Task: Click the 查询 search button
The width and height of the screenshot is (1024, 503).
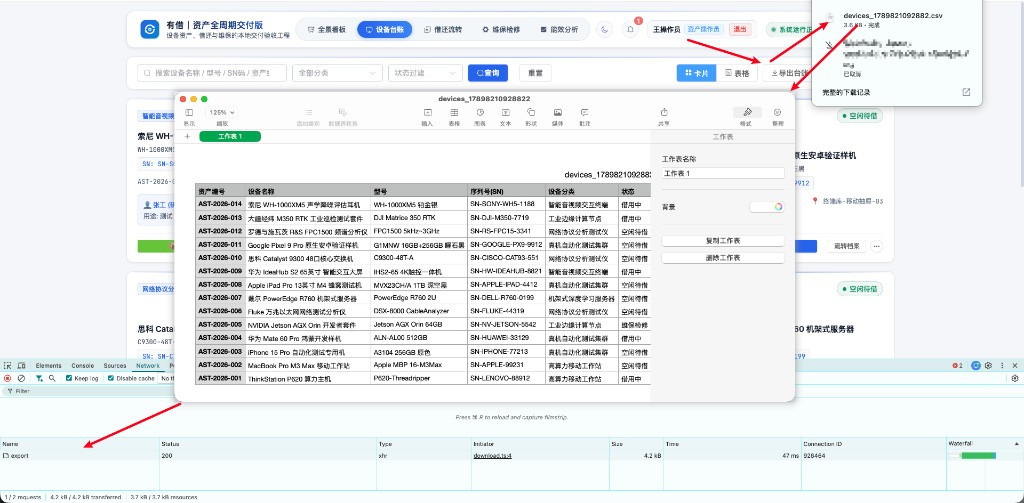Action: coord(488,73)
